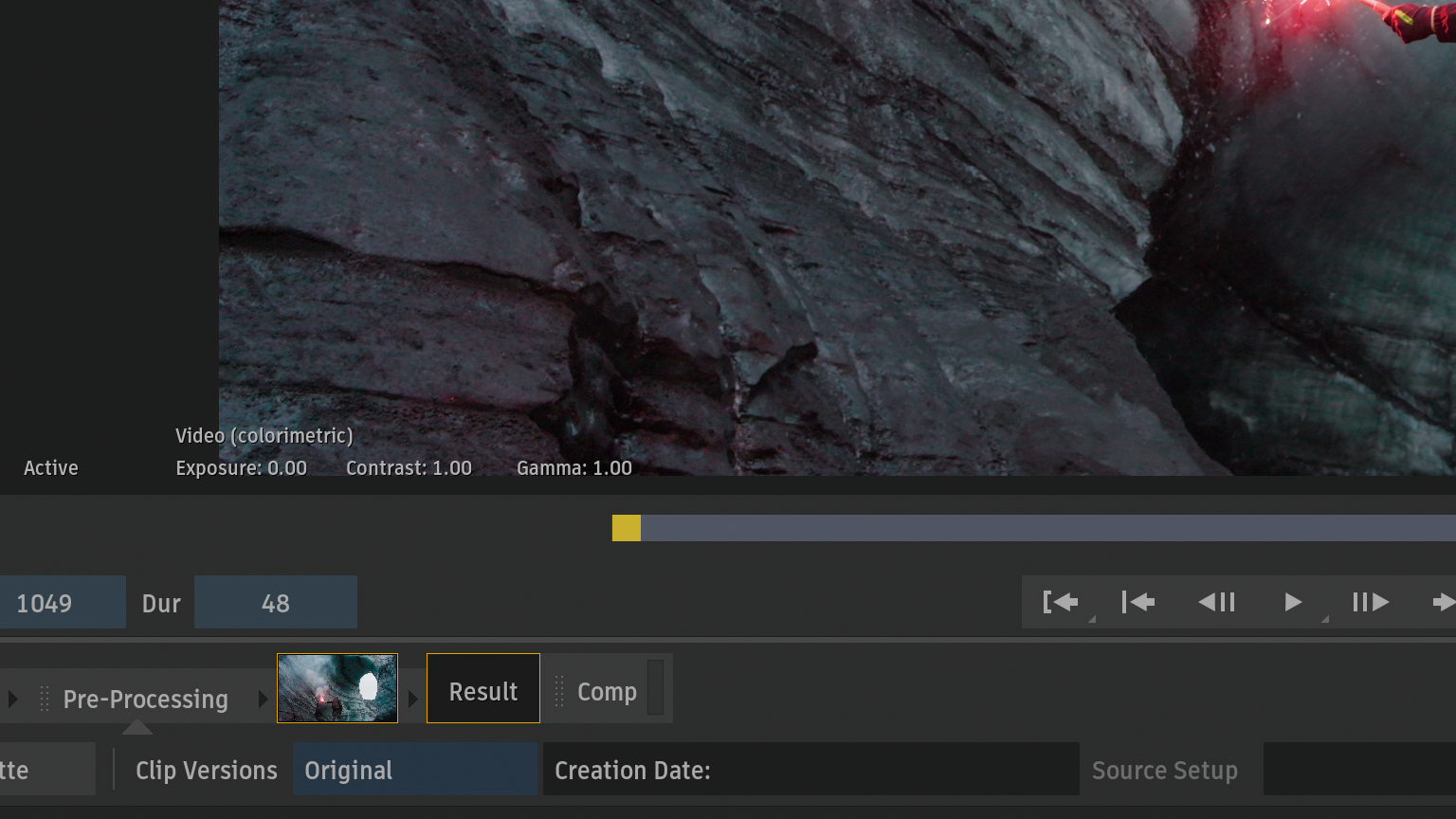Open the Pre-Processing tab
Screen dimensions: 1456x819
point(145,700)
